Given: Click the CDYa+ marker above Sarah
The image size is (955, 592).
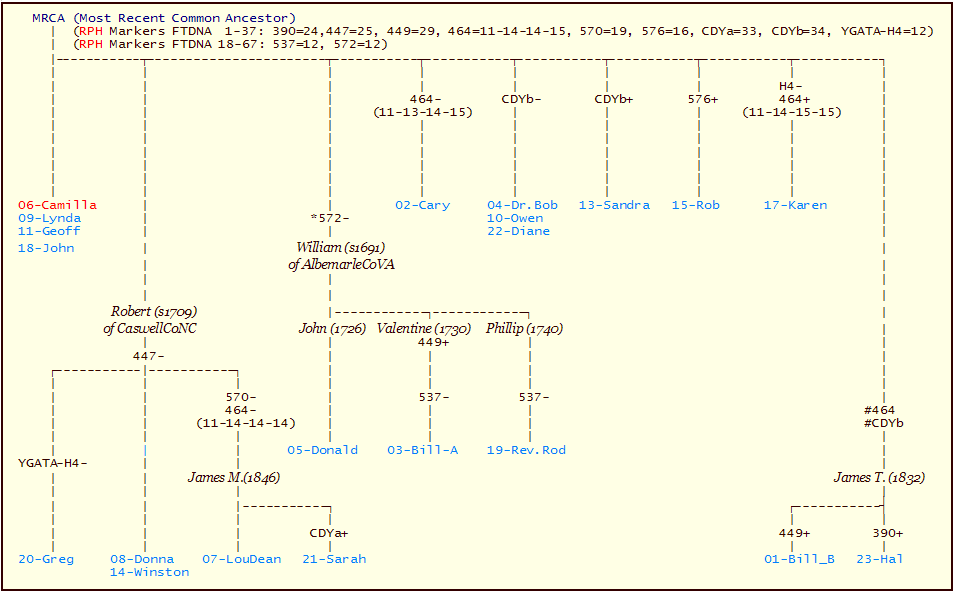Looking at the screenshot, I should (x=329, y=534).
